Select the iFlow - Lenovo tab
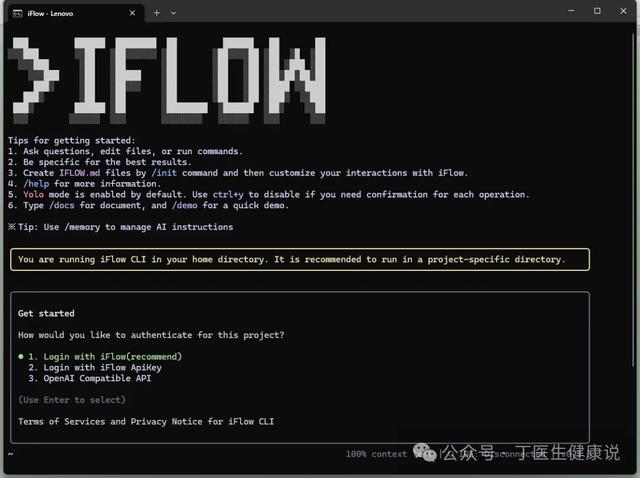 74,13
